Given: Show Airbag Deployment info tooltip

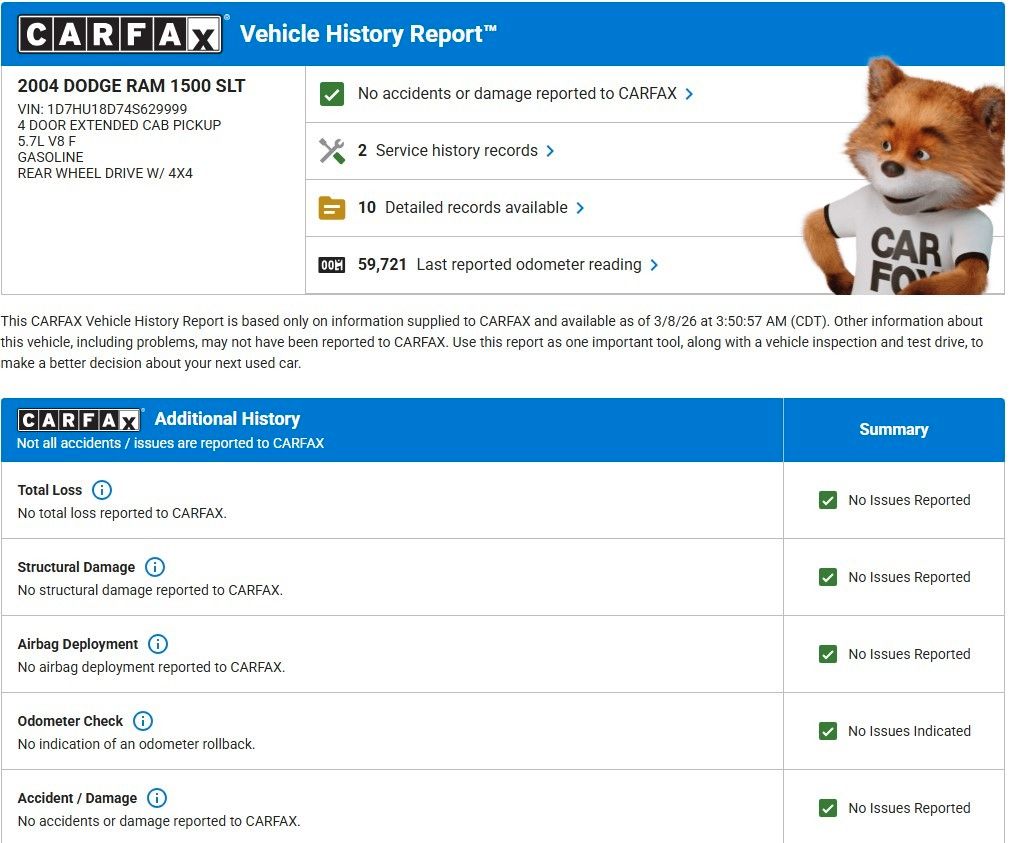Looking at the screenshot, I should tap(158, 644).
